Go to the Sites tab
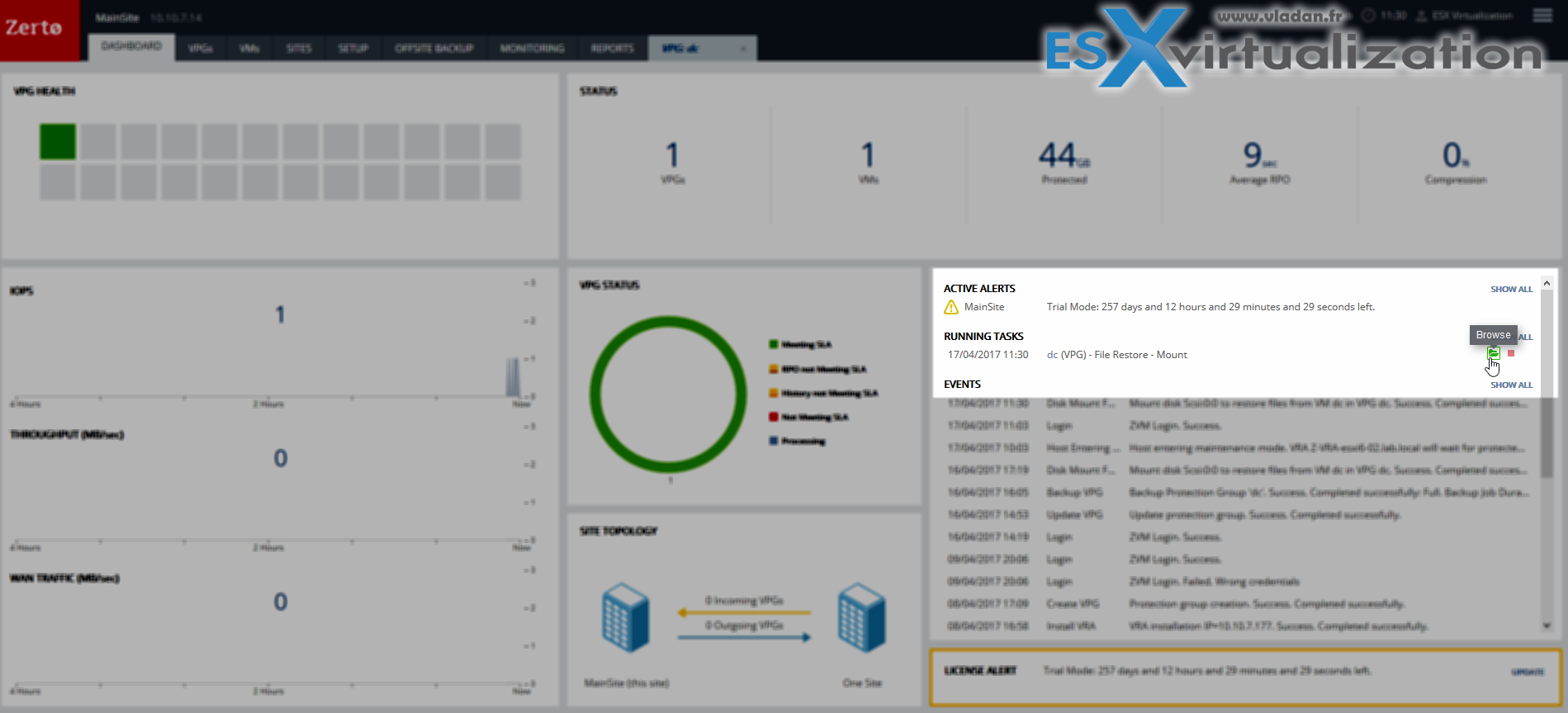1568x713 pixels. (x=299, y=49)
